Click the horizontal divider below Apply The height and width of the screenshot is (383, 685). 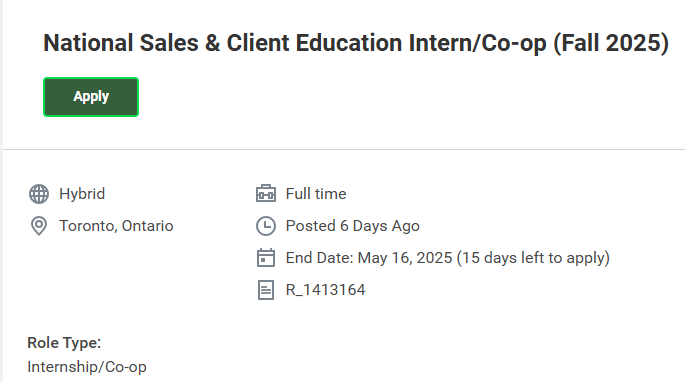click(x=344, y=149)
